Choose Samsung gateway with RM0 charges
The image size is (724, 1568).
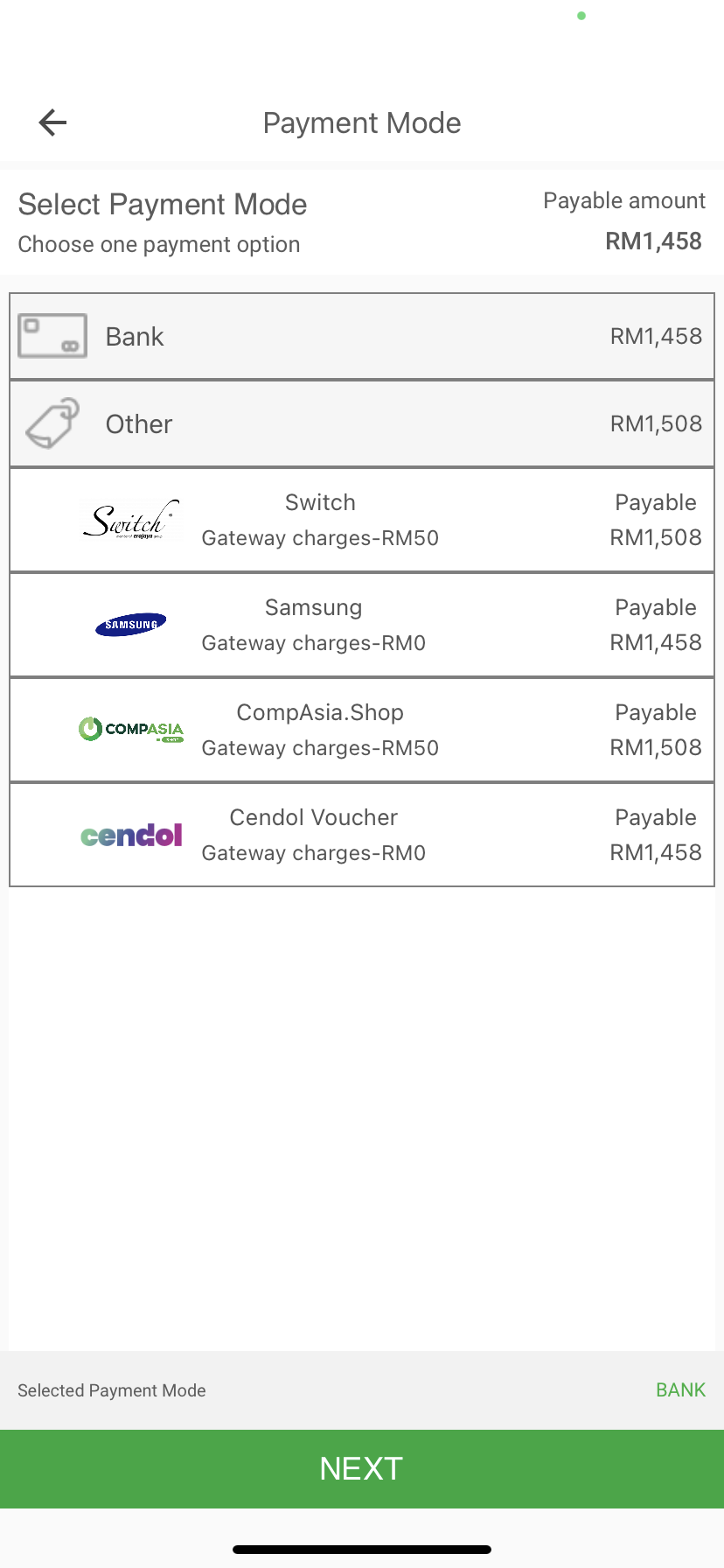pos(313,625)
